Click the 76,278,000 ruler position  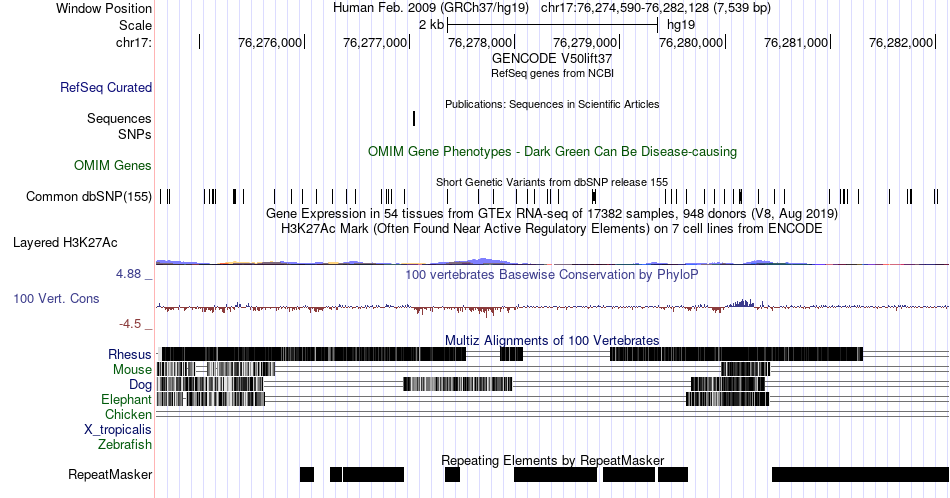(x=480, y=42)
